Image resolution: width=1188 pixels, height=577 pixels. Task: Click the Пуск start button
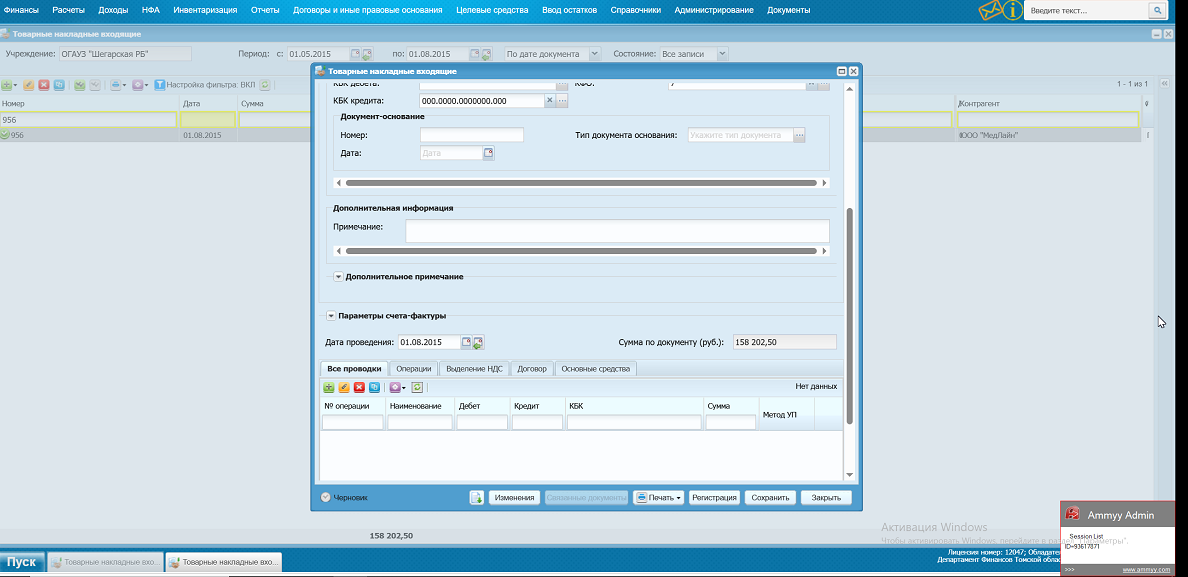tap(21, 562)
